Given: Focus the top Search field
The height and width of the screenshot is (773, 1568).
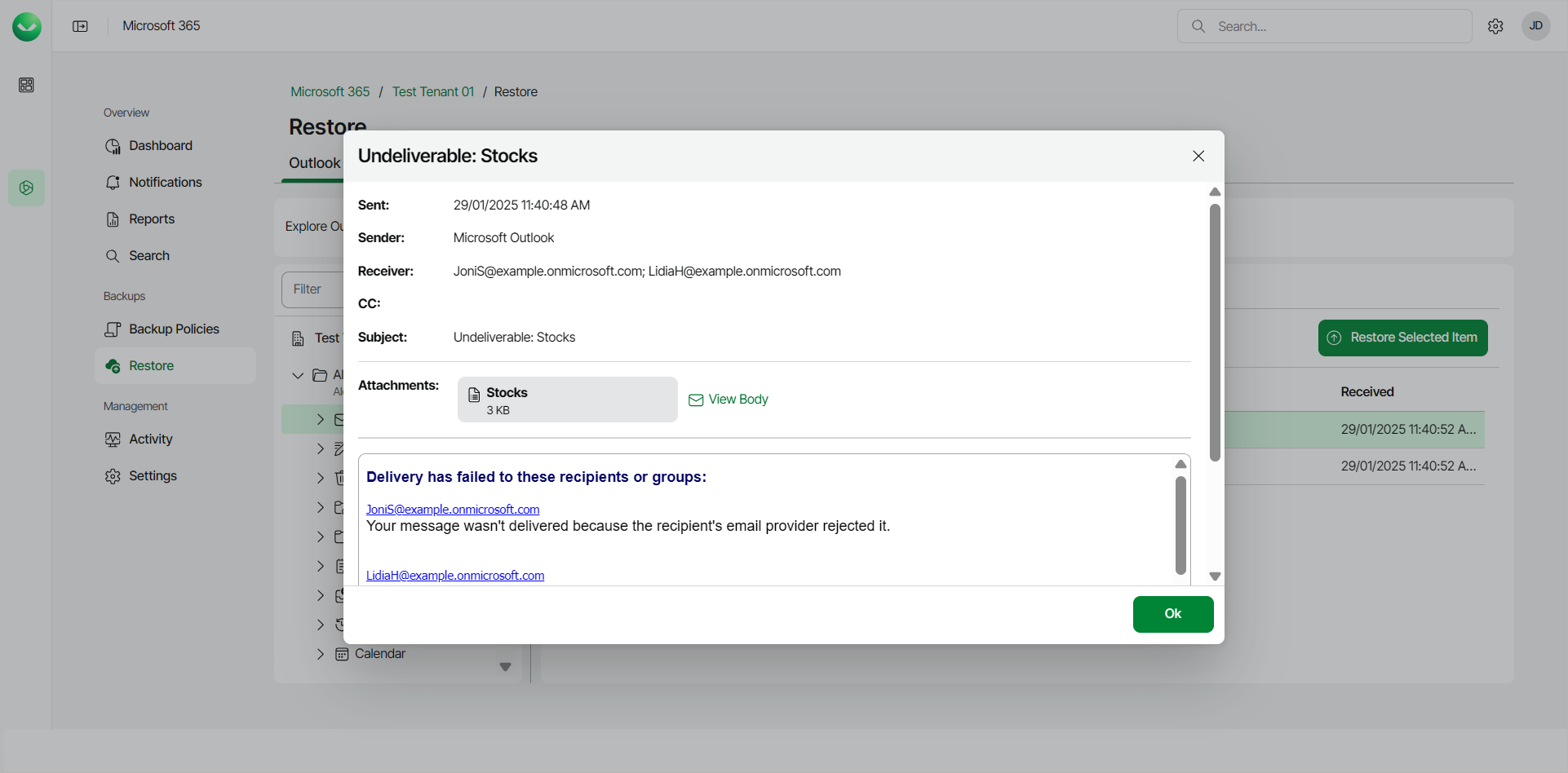Looking at the screenshot, I should click(1338, 26).
